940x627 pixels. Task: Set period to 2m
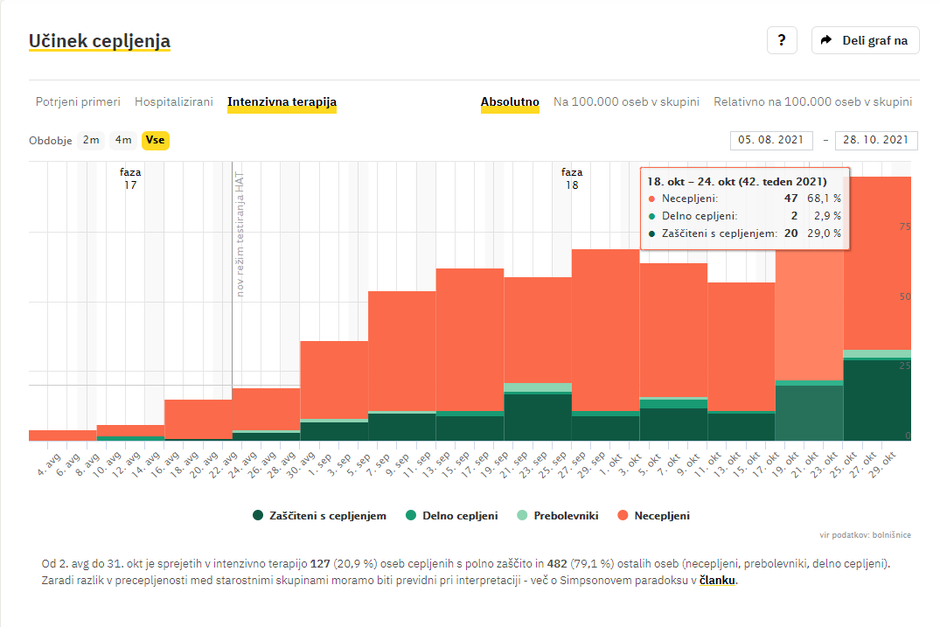(x=91, y=140)
